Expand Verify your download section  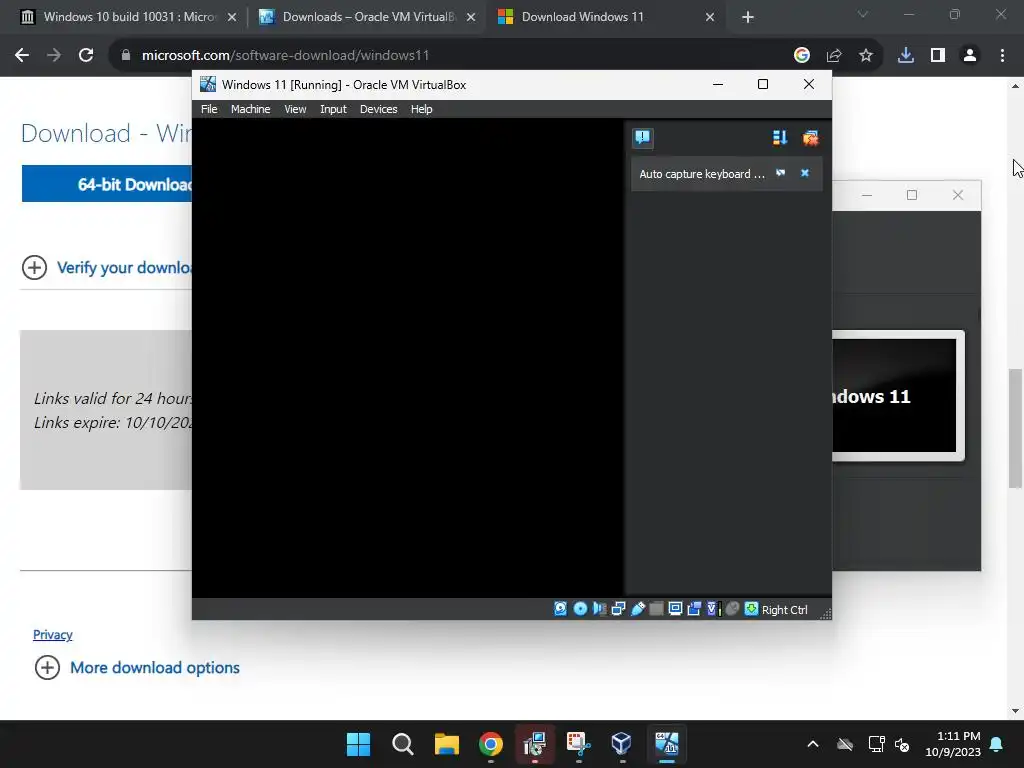tap(108, 268)
